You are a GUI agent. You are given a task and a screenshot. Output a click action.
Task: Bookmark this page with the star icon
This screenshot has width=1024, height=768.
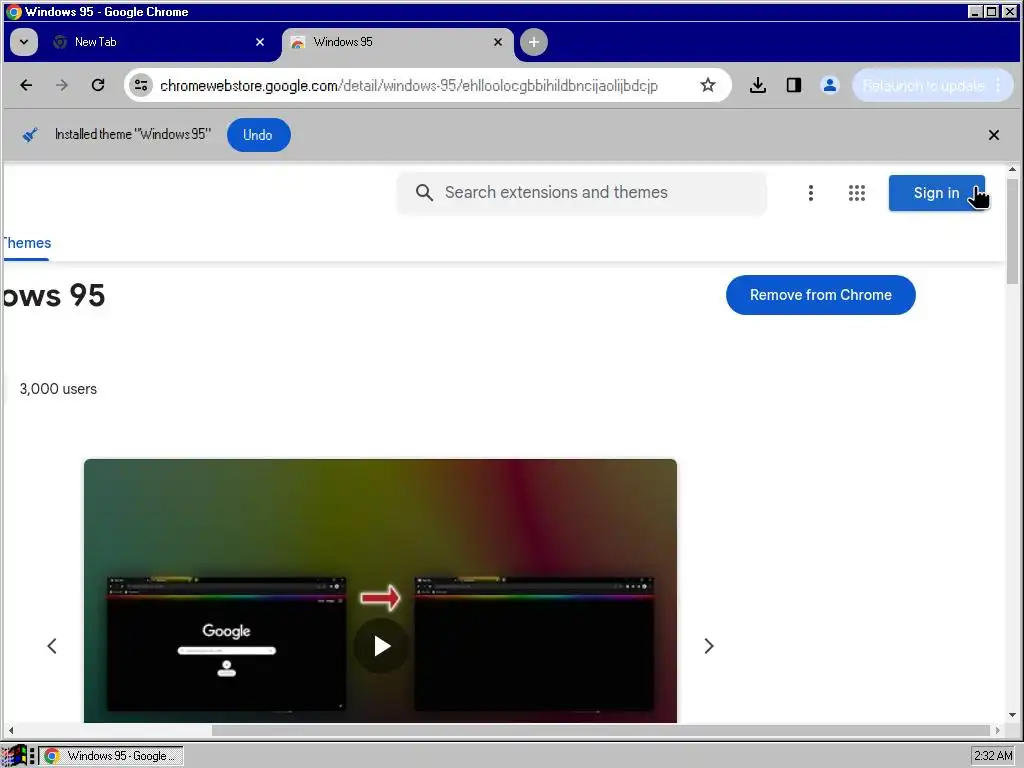pos(708,85)
